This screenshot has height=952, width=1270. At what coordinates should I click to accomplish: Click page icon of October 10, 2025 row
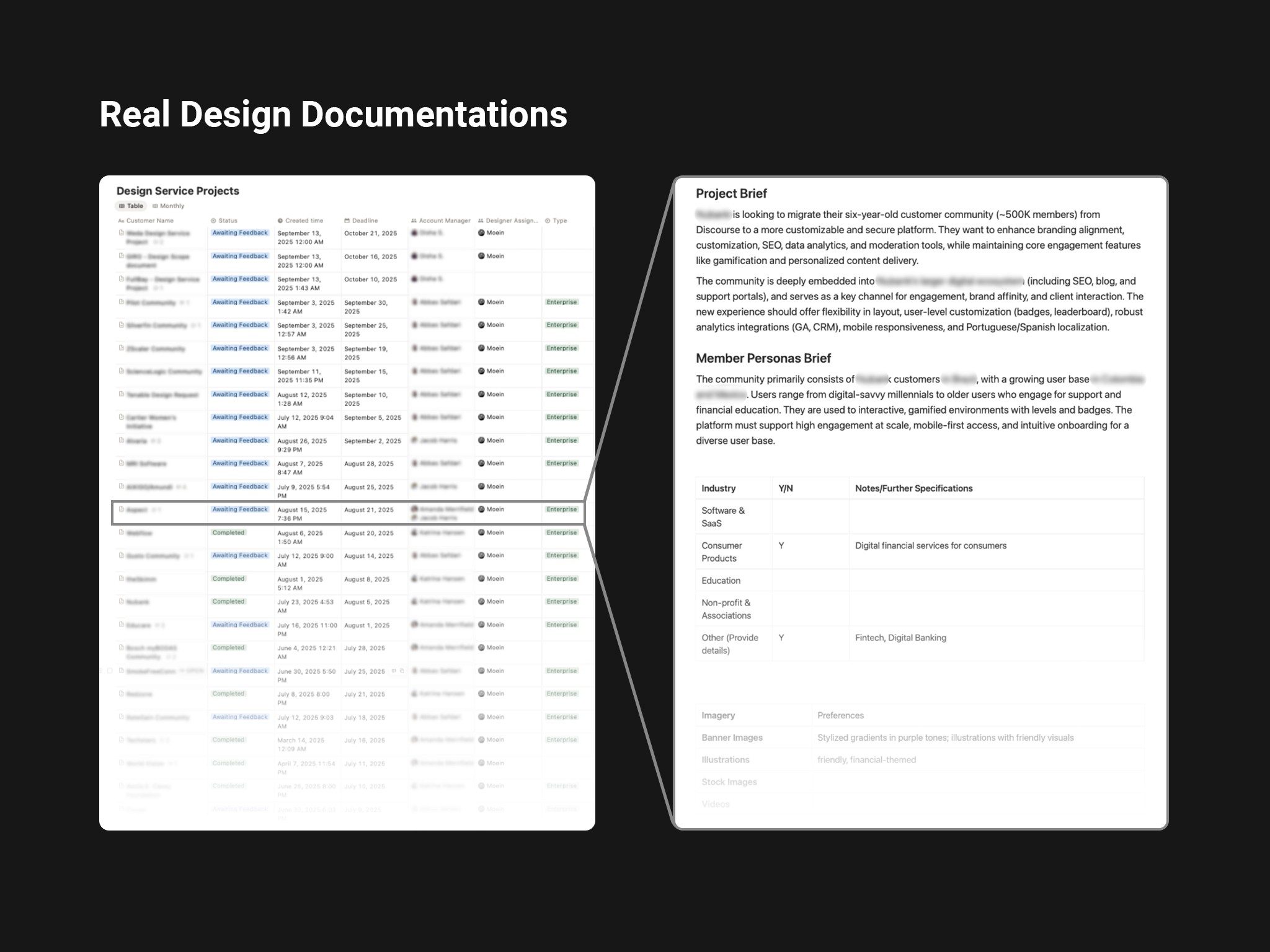click(x=121, y=279)
